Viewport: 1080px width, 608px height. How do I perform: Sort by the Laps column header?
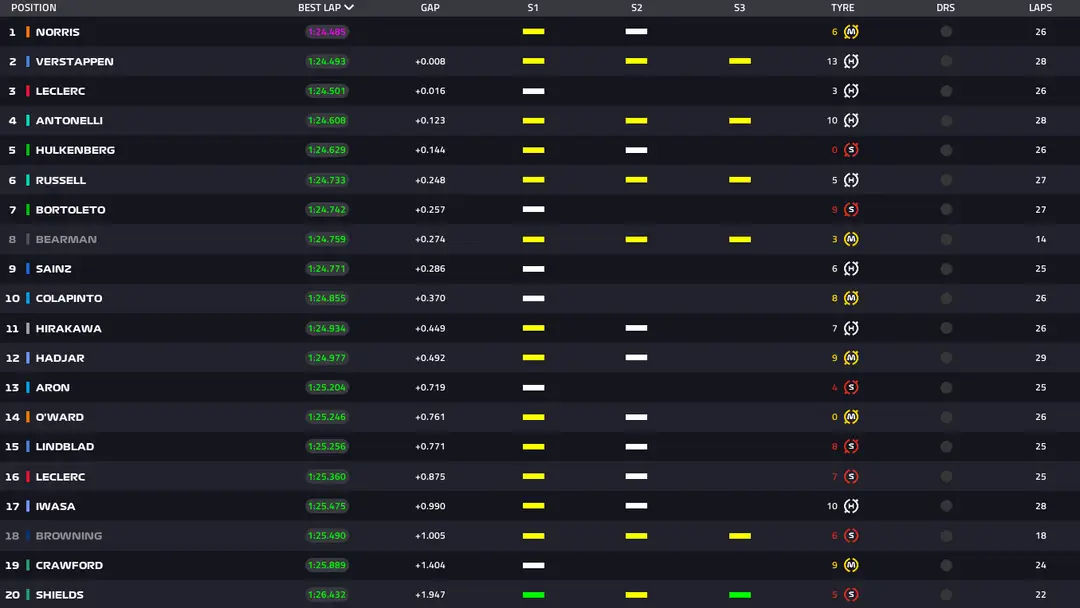coord(1040,8)
